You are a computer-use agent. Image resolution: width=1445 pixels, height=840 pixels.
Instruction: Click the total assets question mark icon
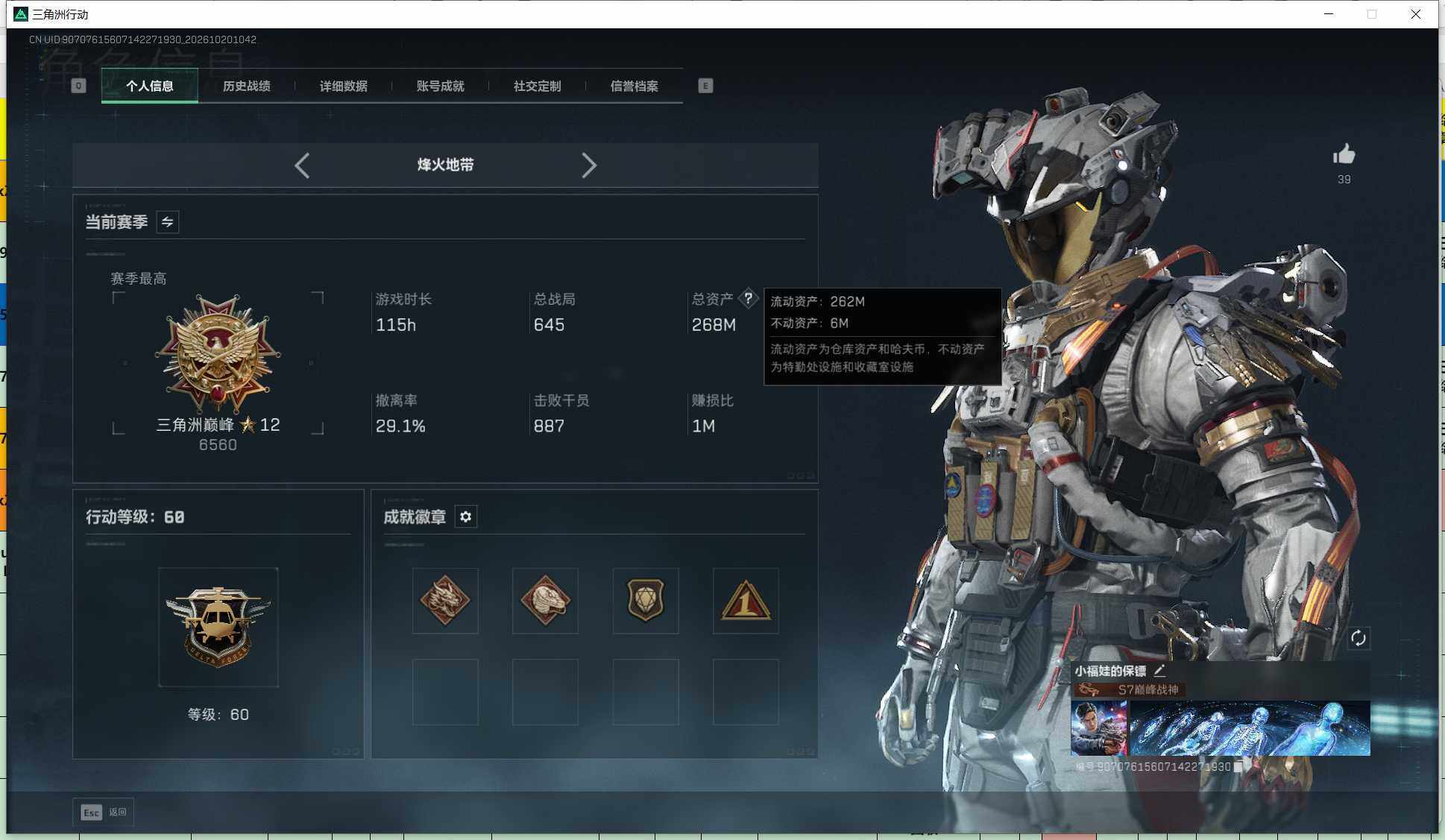748,298
